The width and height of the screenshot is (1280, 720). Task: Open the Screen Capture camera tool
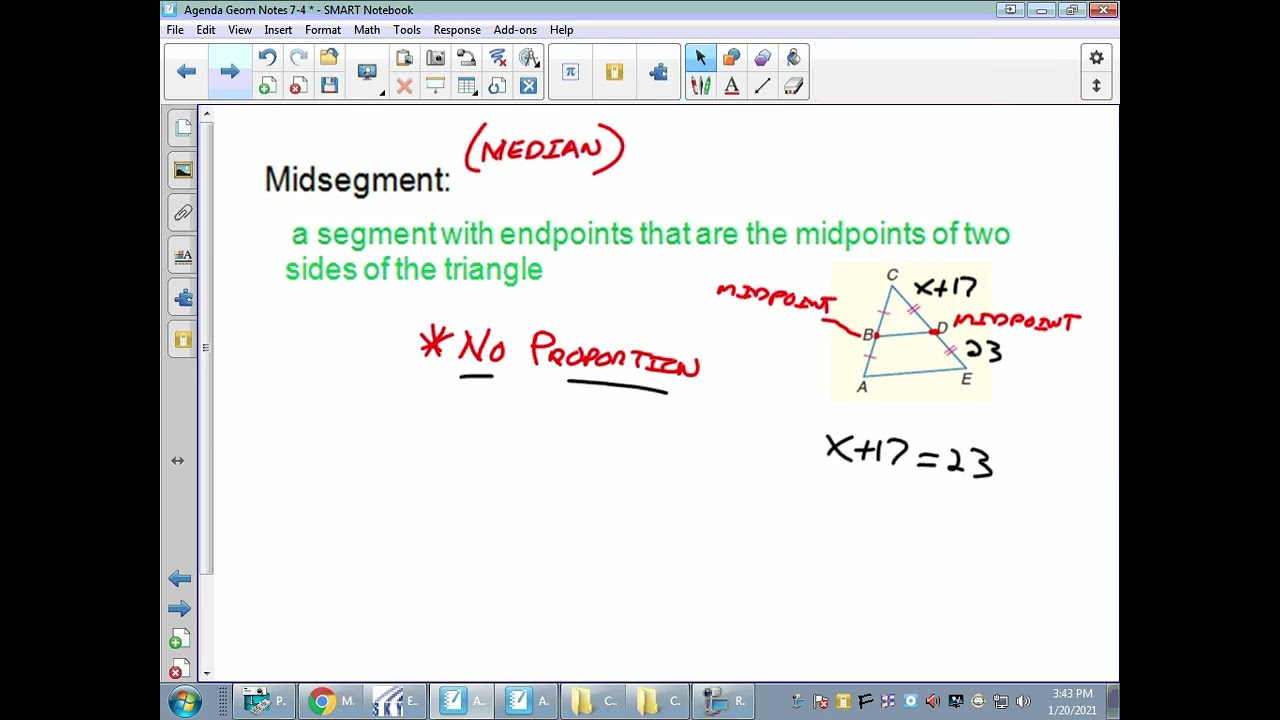[435, 58]
